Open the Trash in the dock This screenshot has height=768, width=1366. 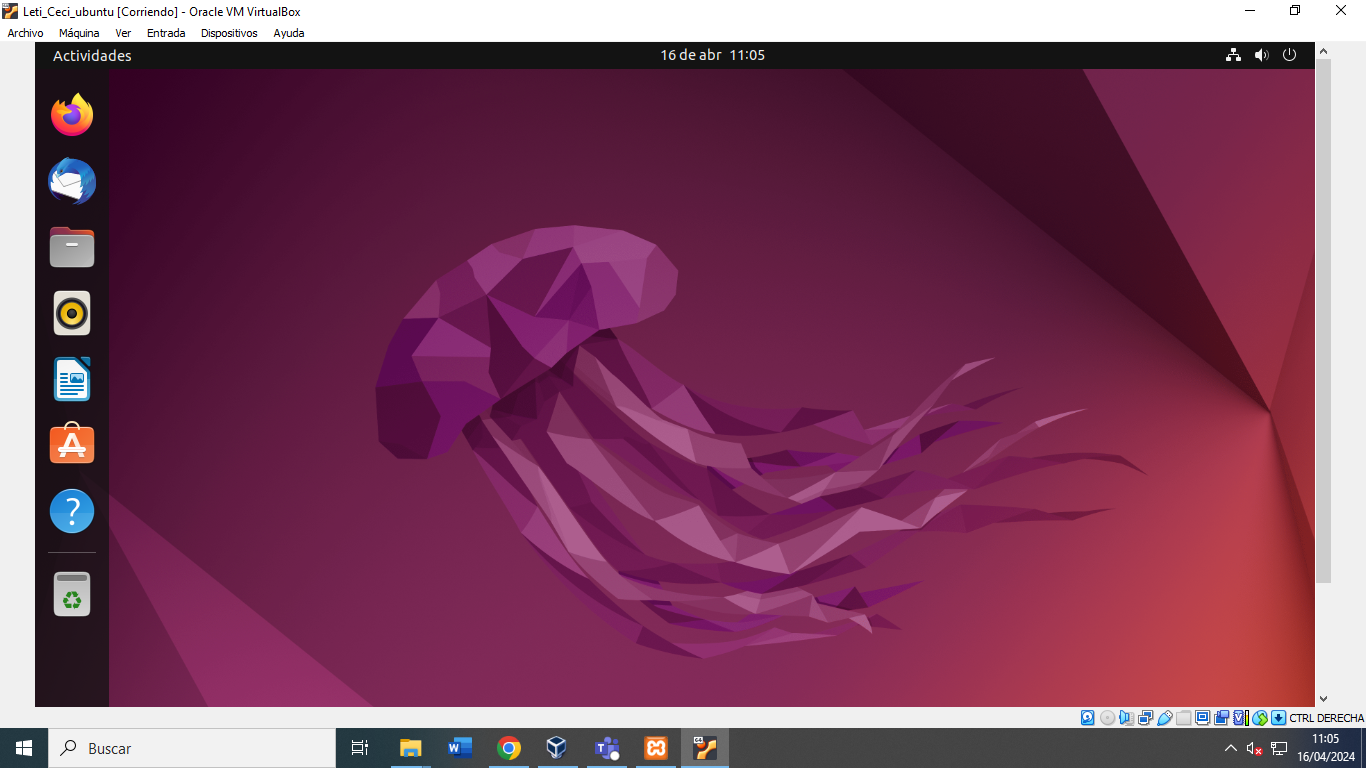point(72,594)
